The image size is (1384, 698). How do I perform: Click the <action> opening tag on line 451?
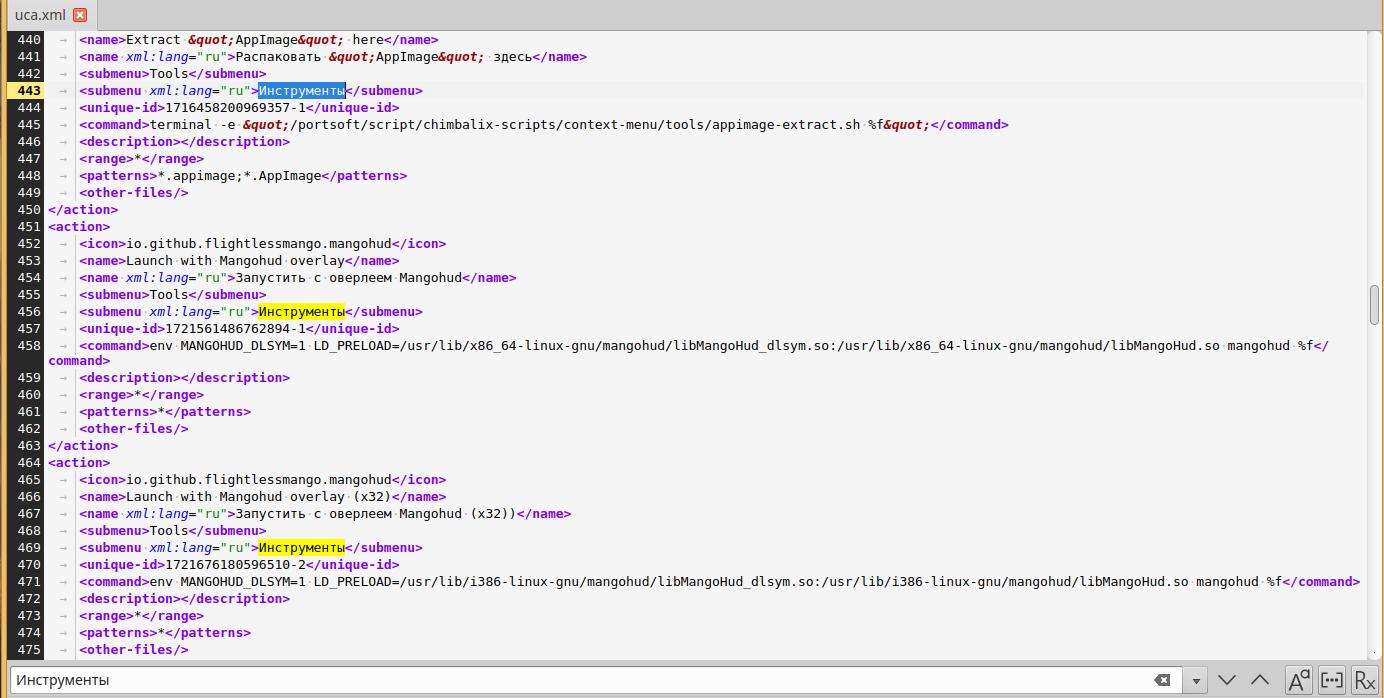[79, 227]
